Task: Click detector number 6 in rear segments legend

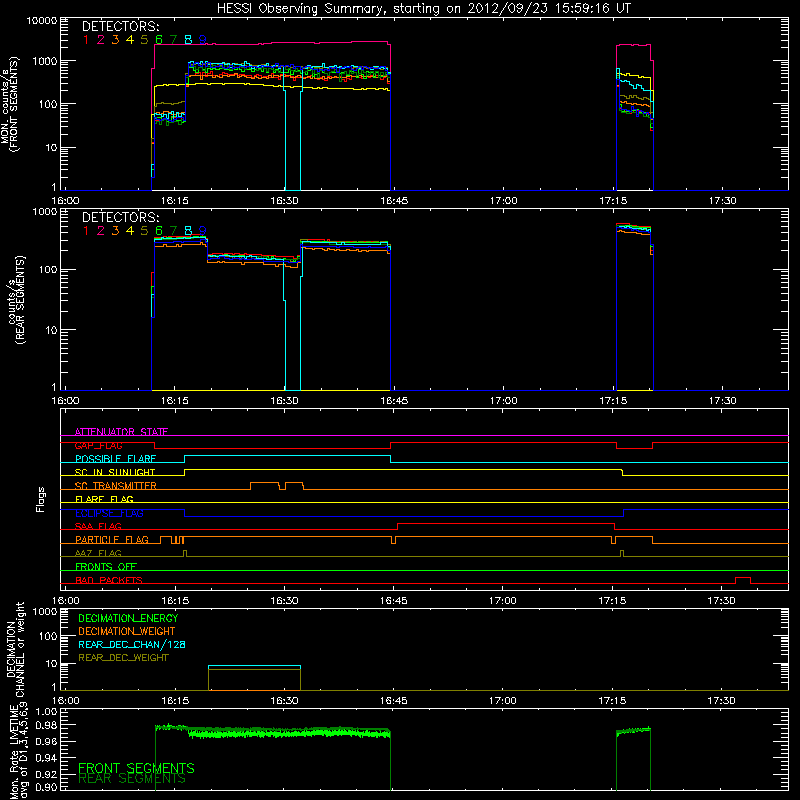Action: [159, 231]
